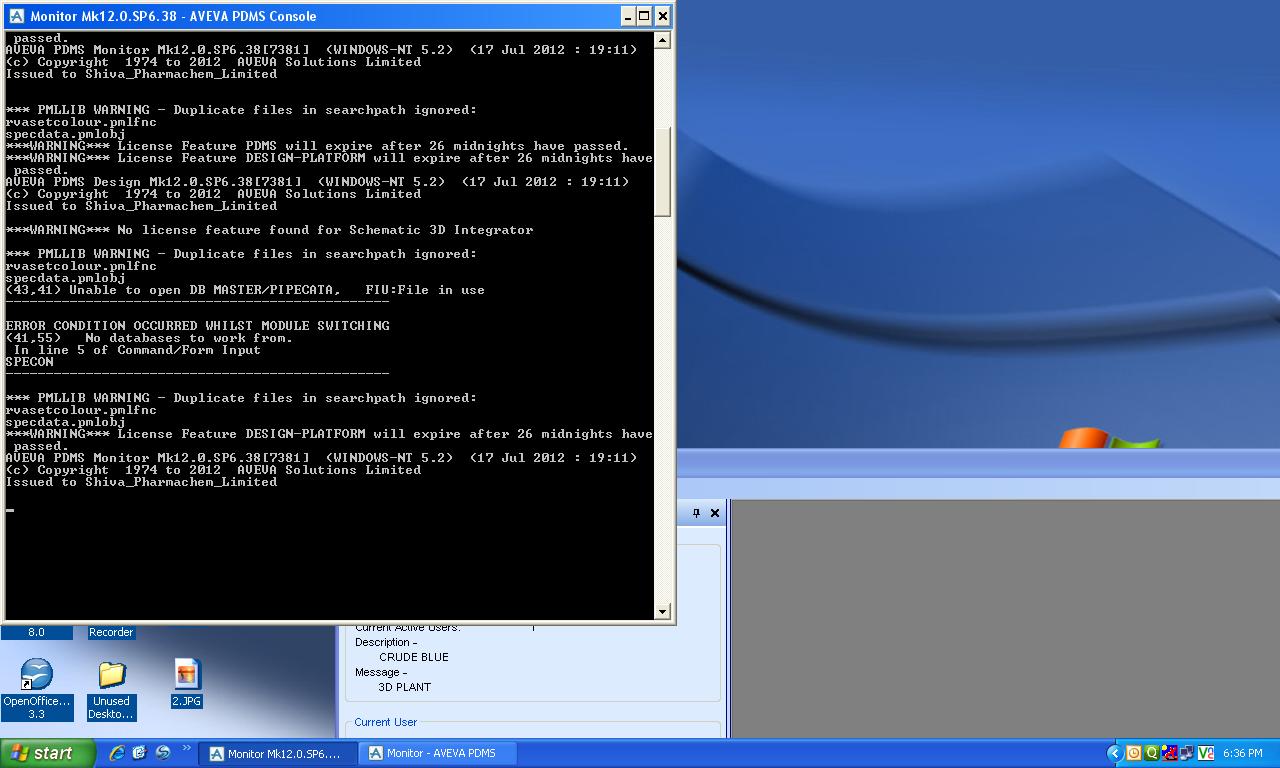Open the Windows Start menu
Image resolution: width=1280 pixels, height=768 pixels.
(x=48, y=753)
